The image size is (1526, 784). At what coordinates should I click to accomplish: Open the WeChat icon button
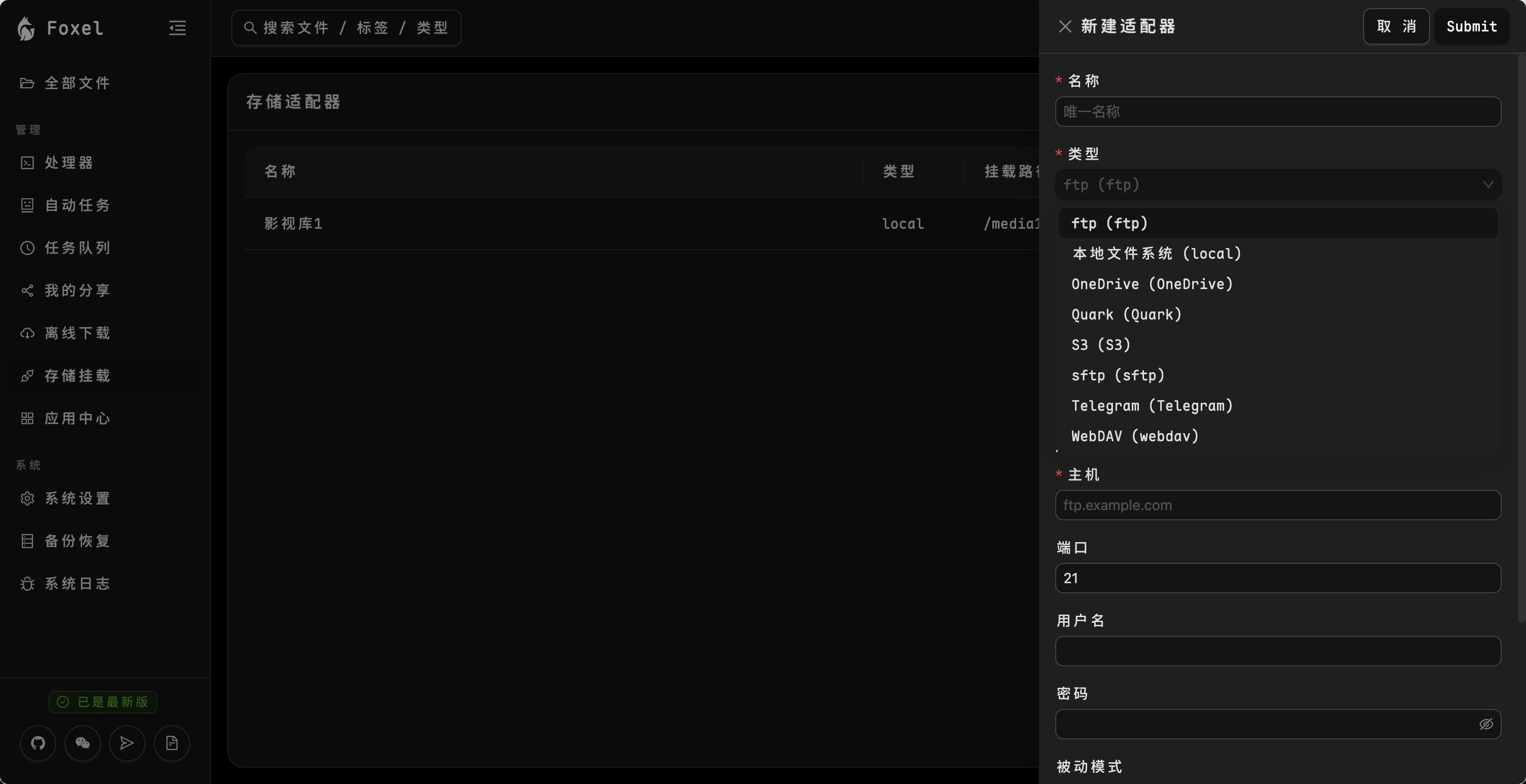(82, 743)
